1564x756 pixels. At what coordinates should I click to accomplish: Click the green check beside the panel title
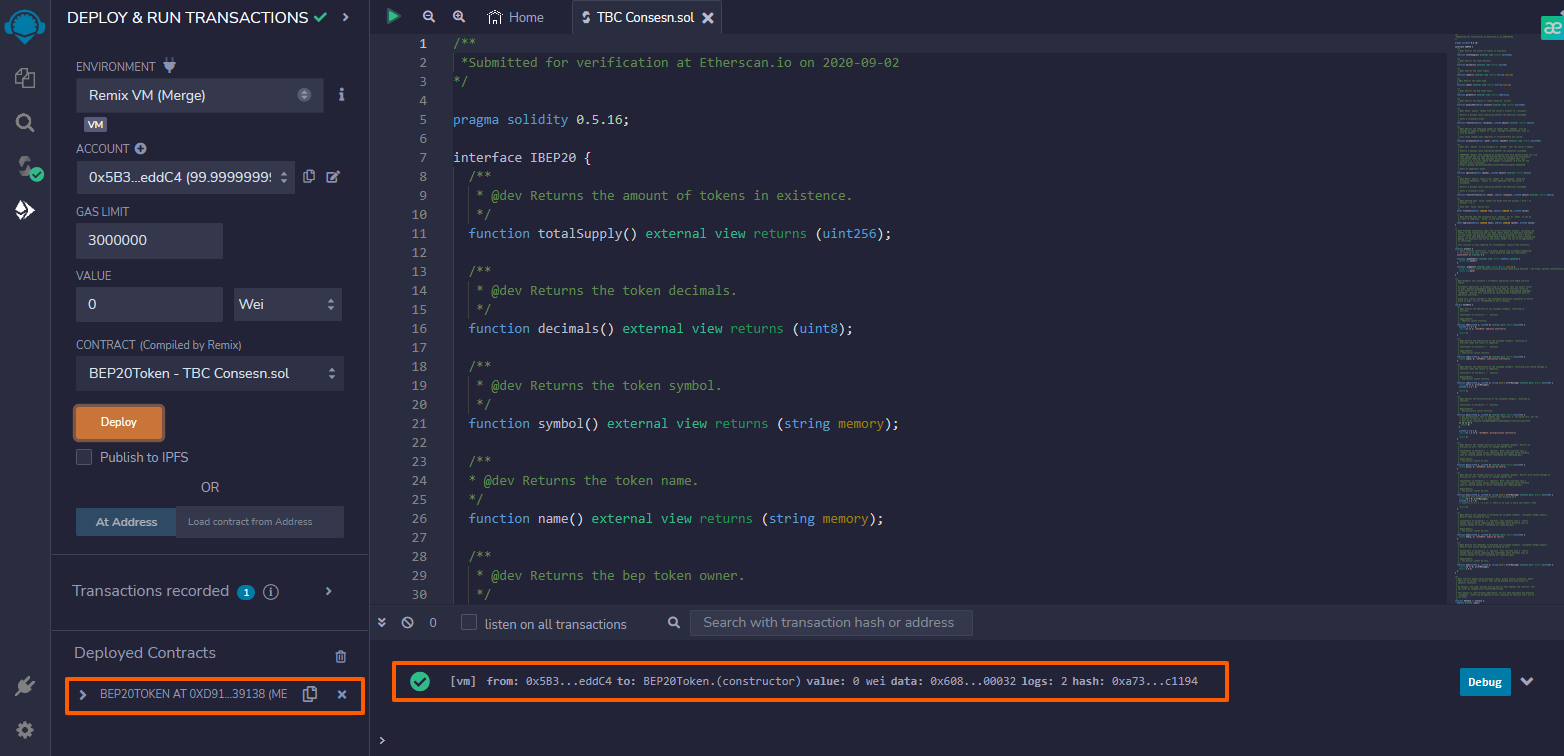tap(320, 17)
